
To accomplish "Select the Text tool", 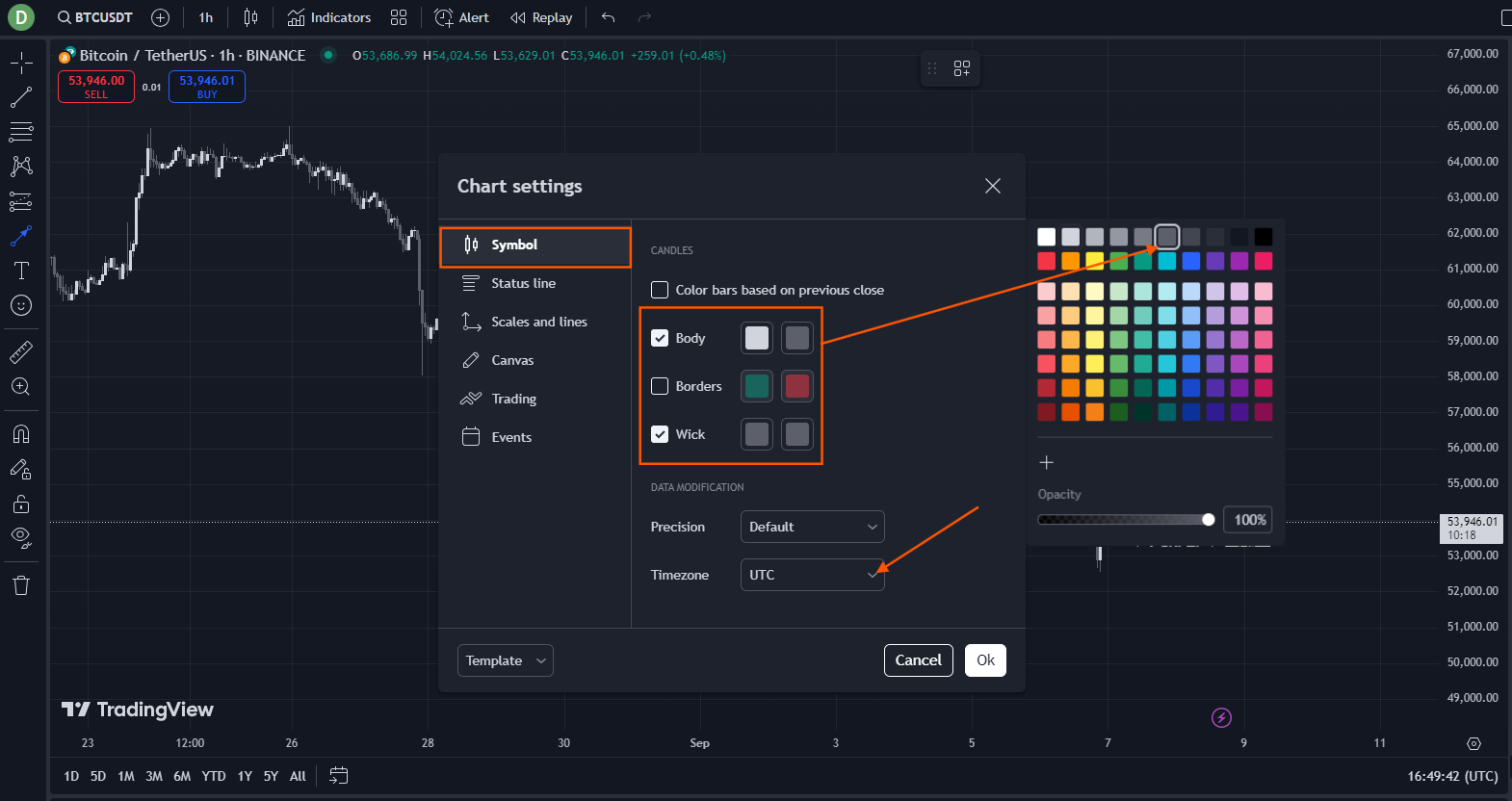I will pos(21,271).
